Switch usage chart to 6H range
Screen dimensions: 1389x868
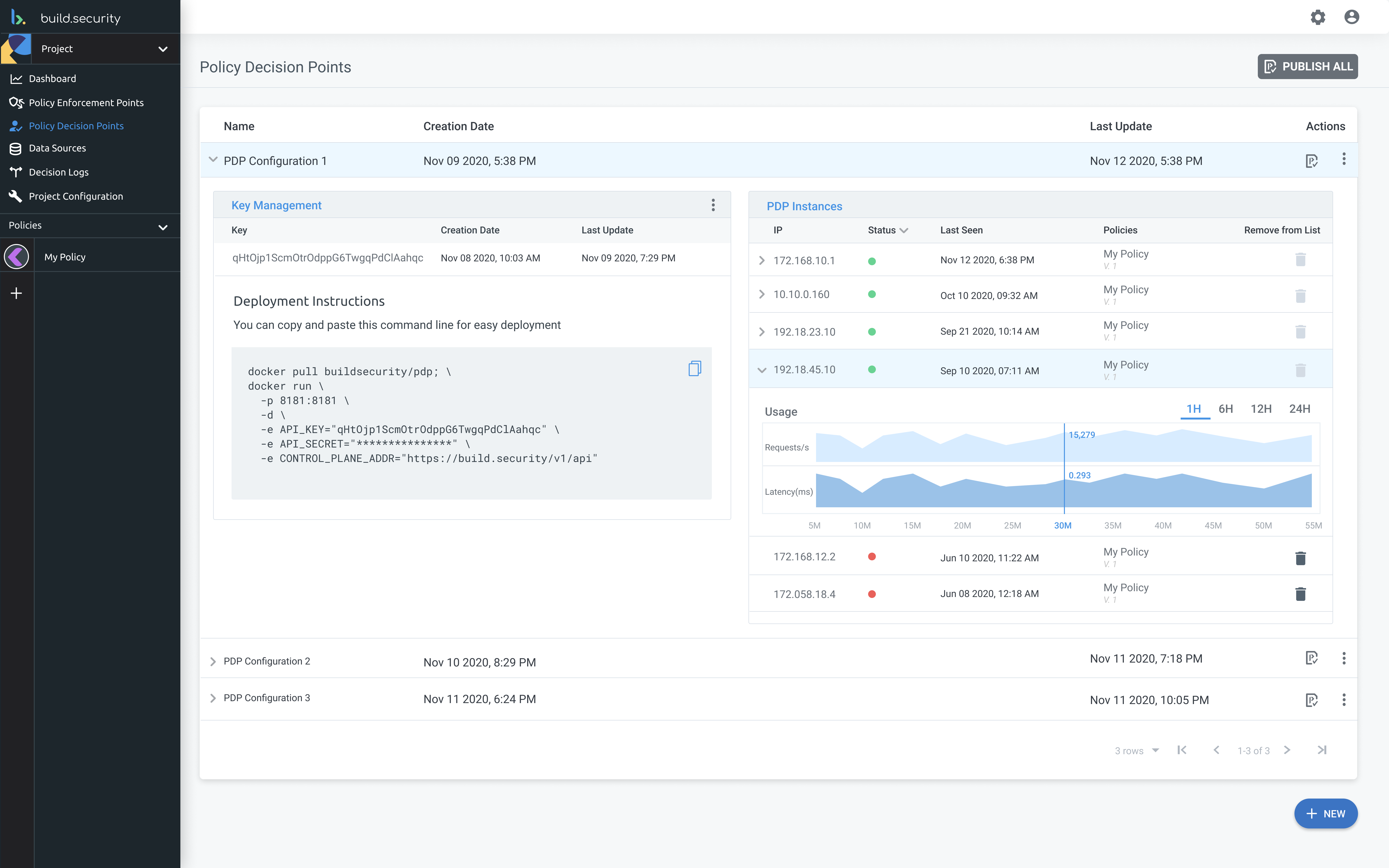(x=1226, y=409)
